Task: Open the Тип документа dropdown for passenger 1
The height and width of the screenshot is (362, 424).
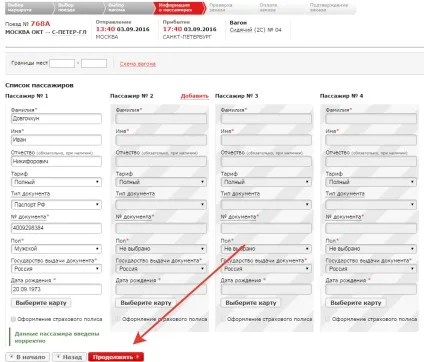Action: (x=56, y=204)
